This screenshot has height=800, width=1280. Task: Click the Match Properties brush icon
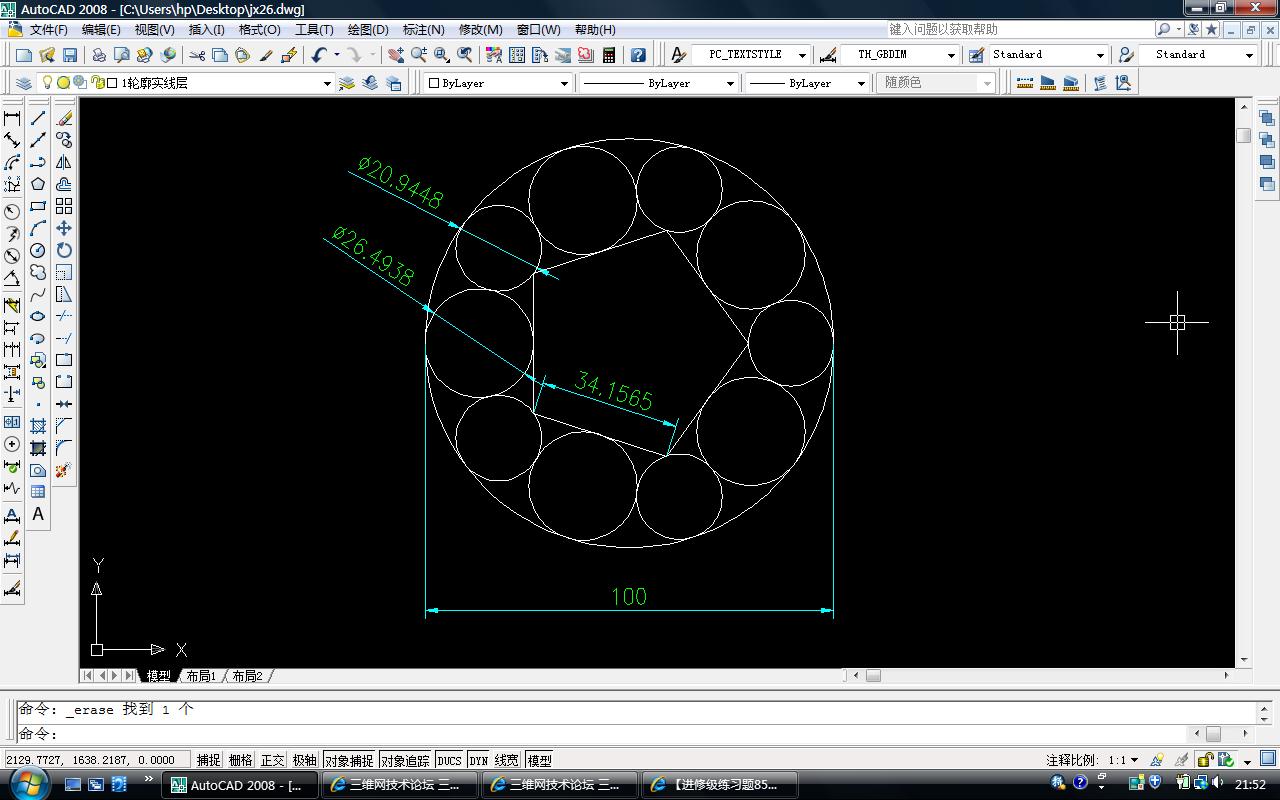[266, 55]
